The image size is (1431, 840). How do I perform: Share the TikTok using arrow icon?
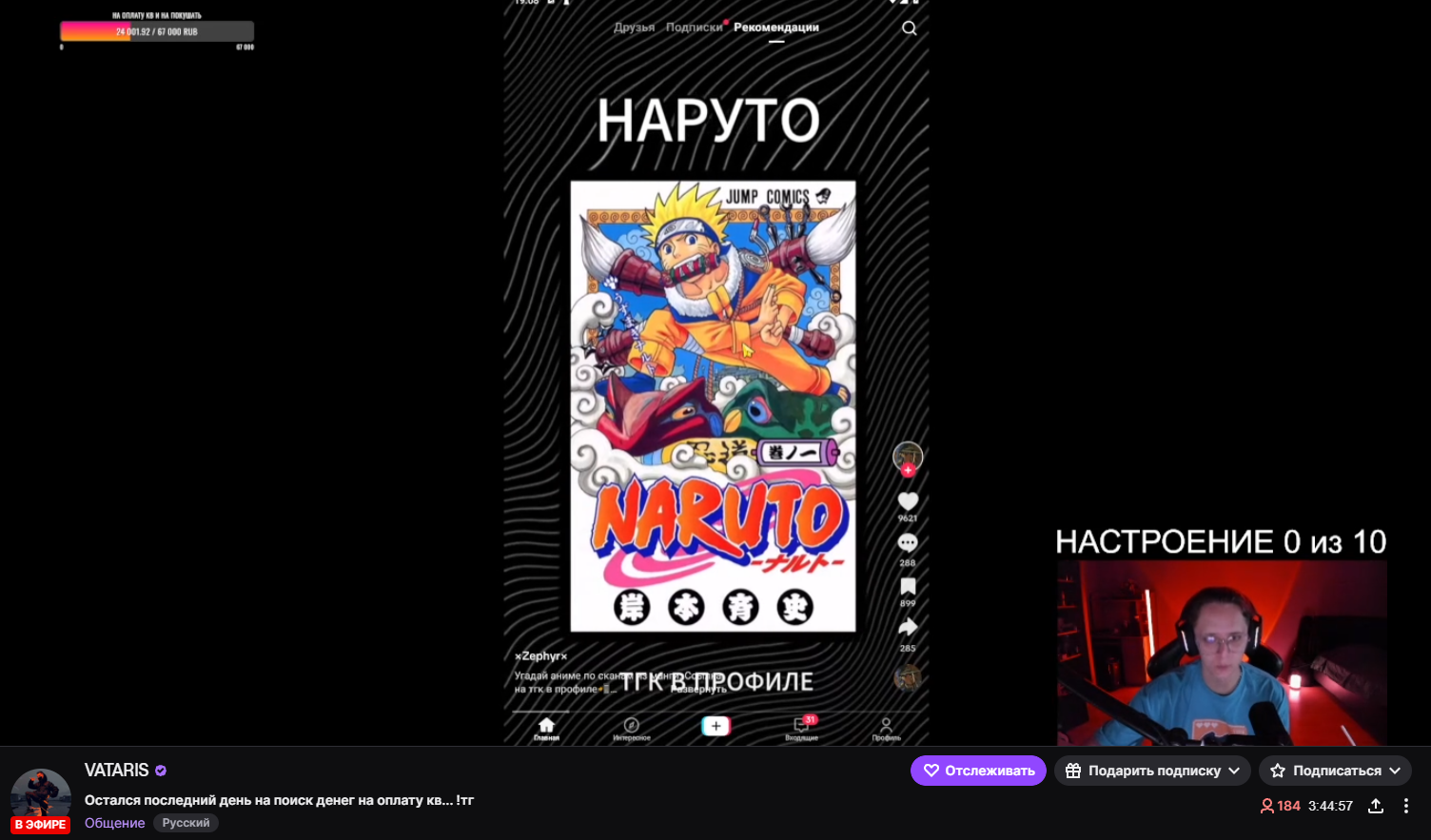[908, 627]
